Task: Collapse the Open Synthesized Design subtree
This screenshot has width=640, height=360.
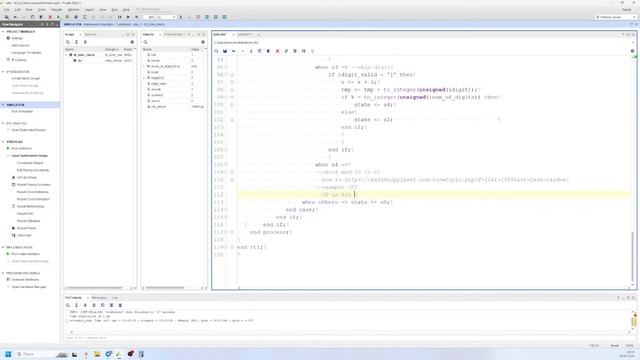Action: pyautogui.click(x=8, y=156)
